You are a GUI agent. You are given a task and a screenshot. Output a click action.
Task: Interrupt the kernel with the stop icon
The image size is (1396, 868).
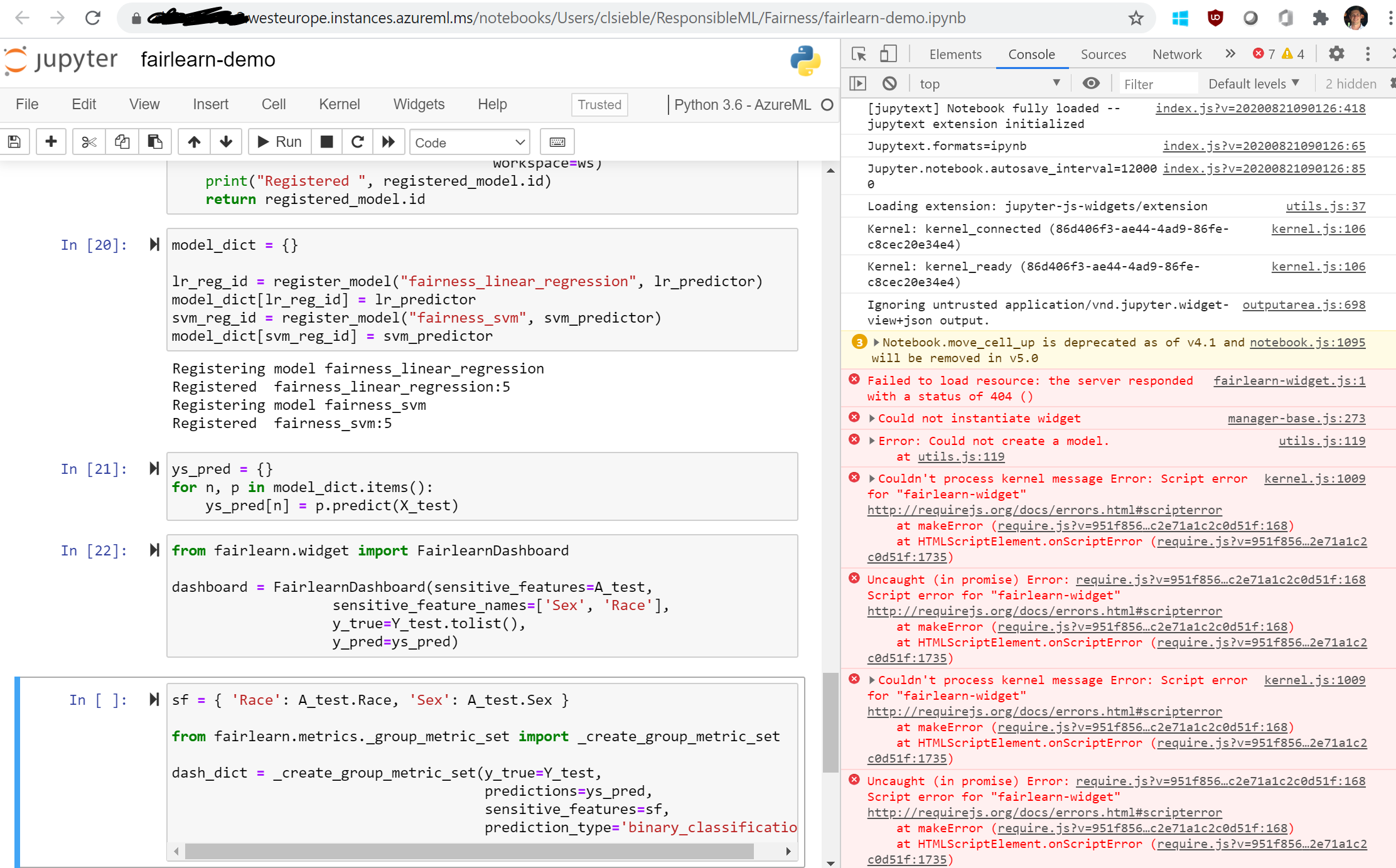(326, 141)
